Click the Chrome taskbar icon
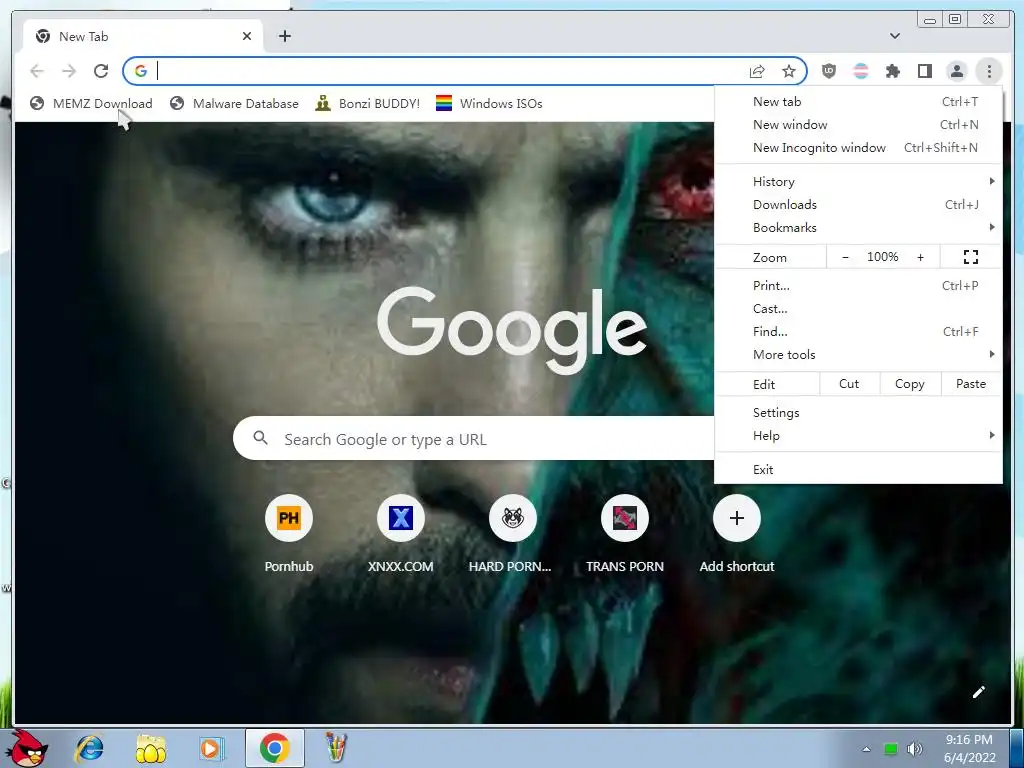Viewport: 1024px width, 768px height. coord(274,748)
